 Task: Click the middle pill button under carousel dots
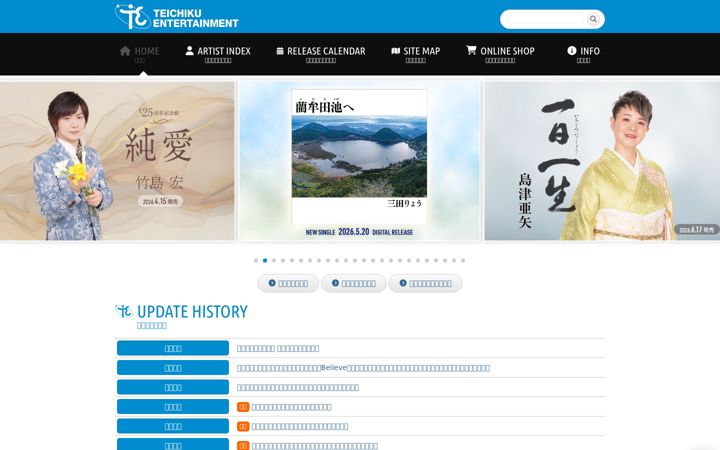354,283
